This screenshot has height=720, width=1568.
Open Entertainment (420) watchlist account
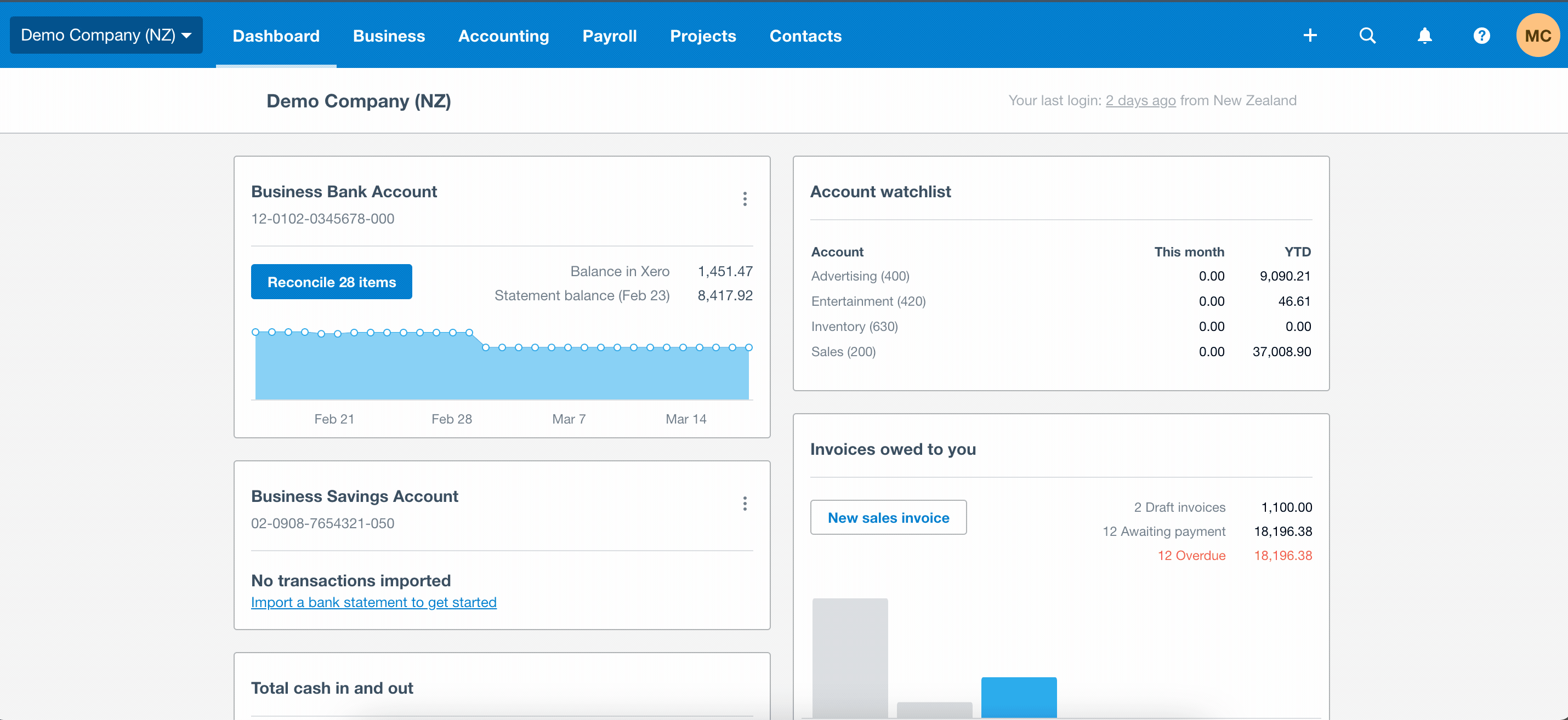click(868, 301)
